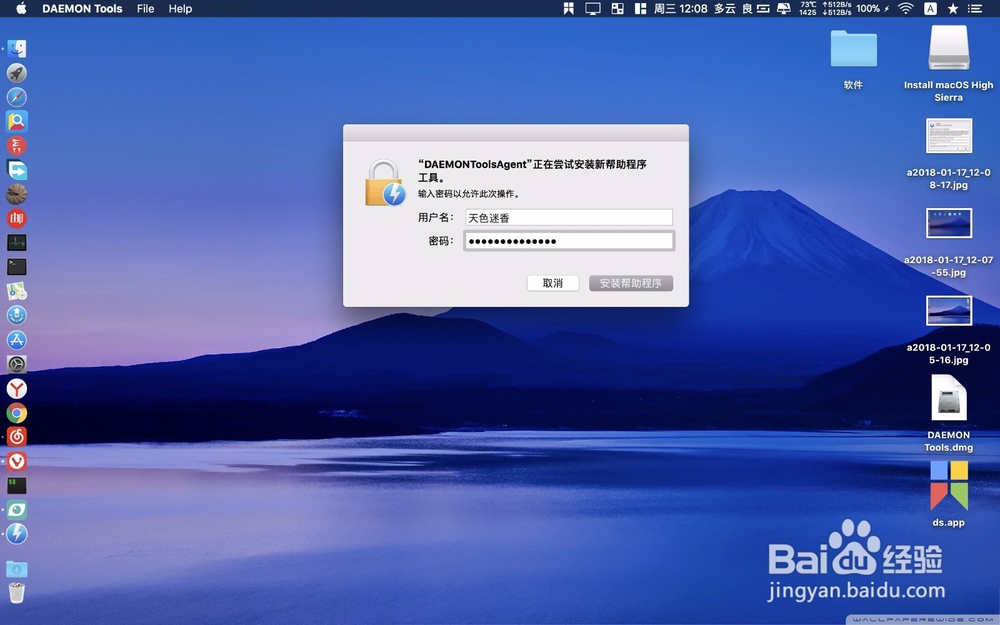Click the star icon in menu bar

pyautogui.click(x=952, y=8)
